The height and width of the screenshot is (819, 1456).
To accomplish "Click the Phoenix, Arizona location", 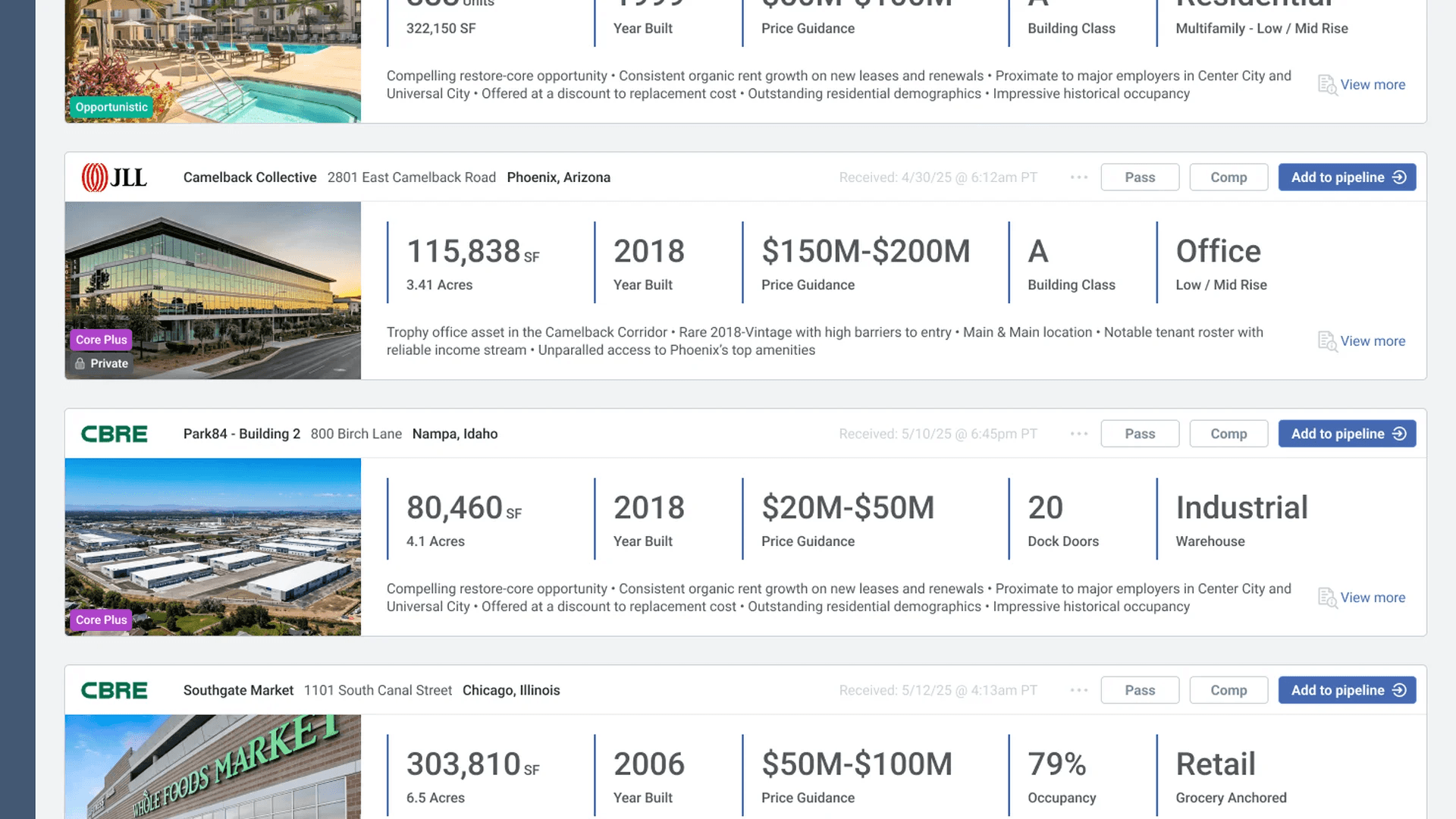I will (x=559, y=177).
